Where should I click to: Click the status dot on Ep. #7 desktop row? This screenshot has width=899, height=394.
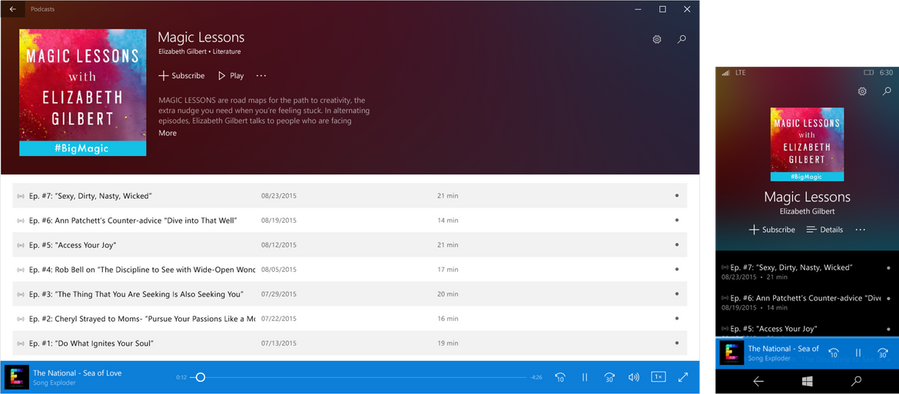click(677, 196)
